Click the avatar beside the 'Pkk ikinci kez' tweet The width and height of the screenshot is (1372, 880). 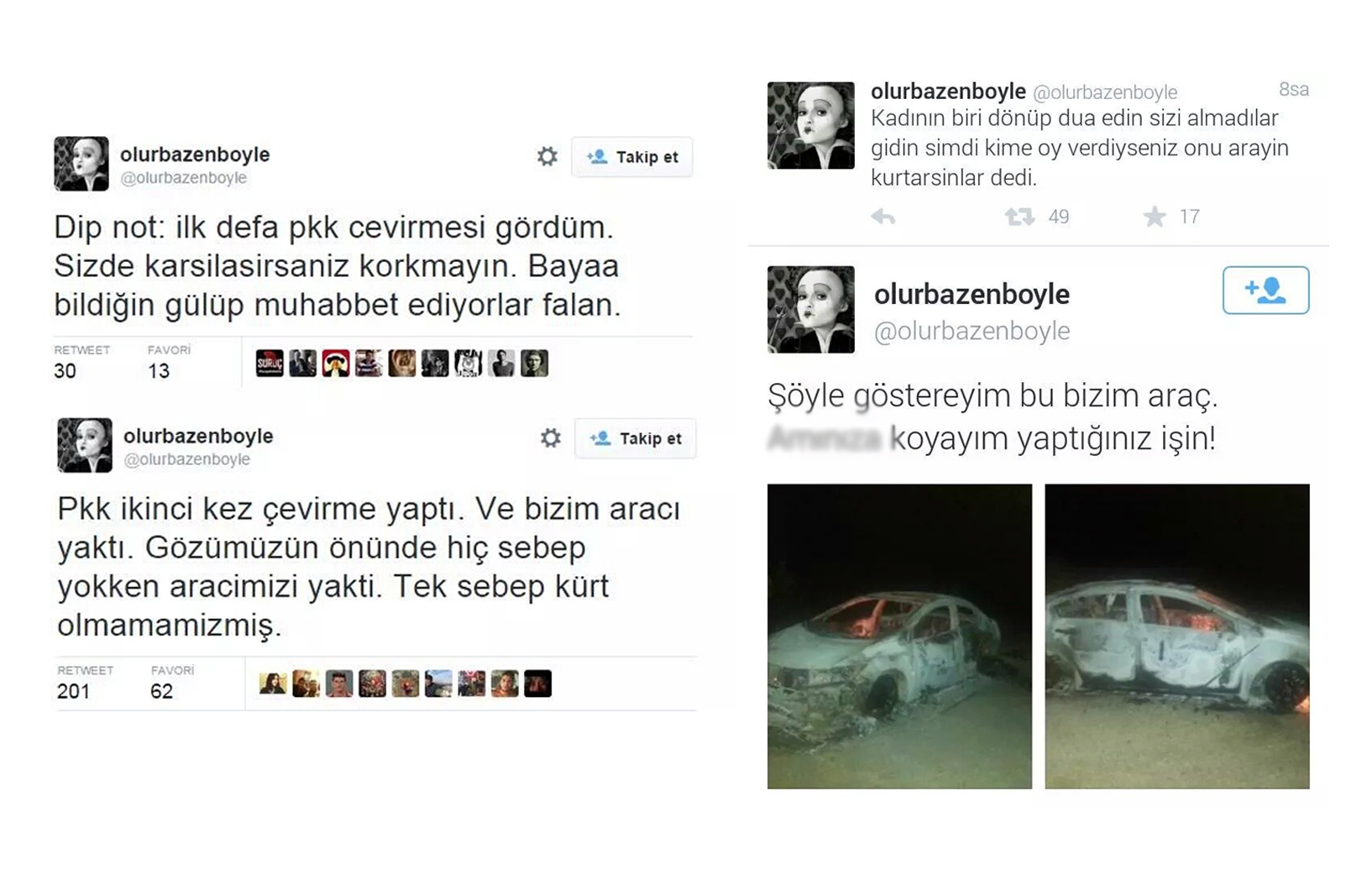point(85,445)
